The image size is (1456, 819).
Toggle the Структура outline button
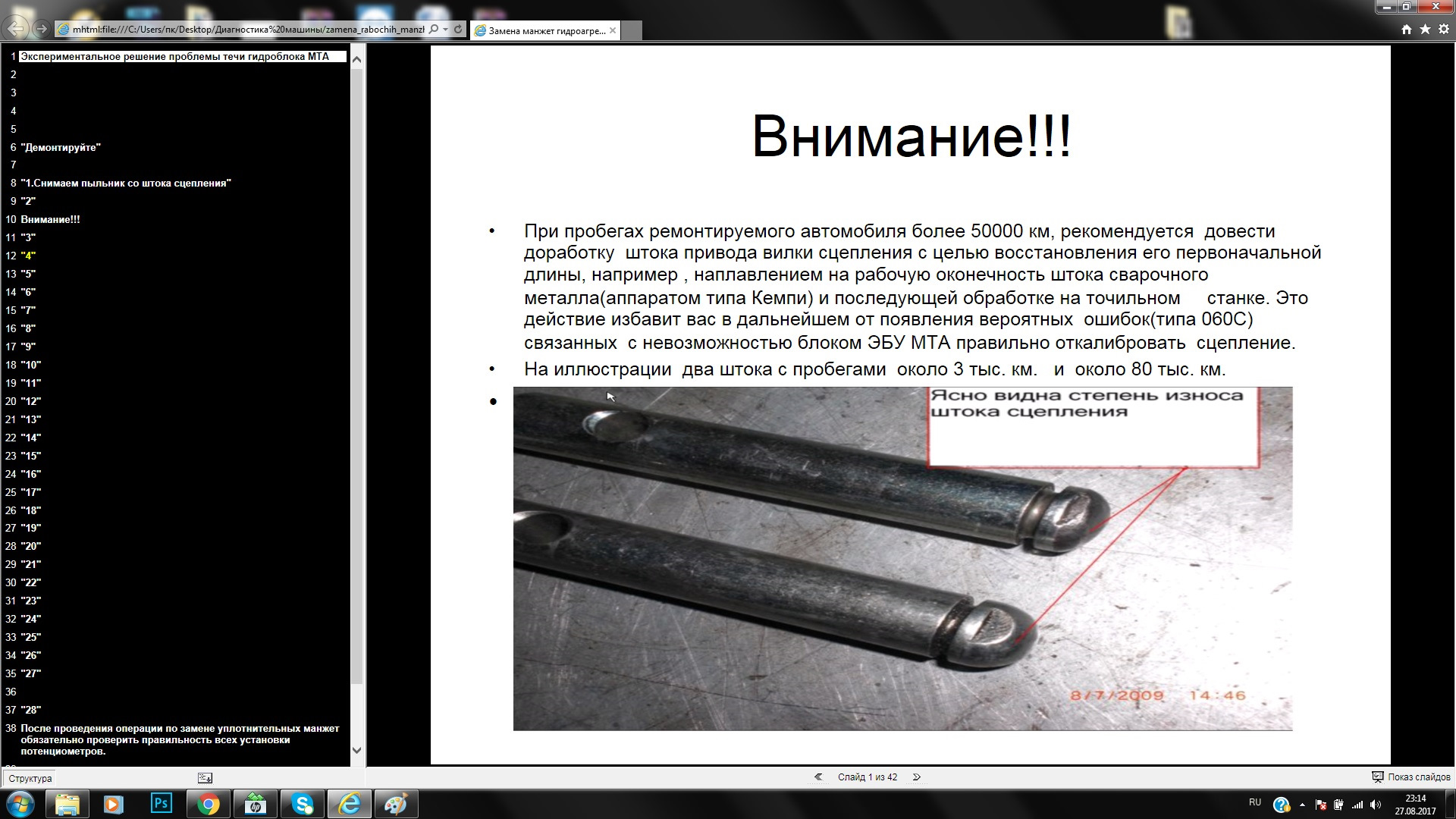(30, 778)
